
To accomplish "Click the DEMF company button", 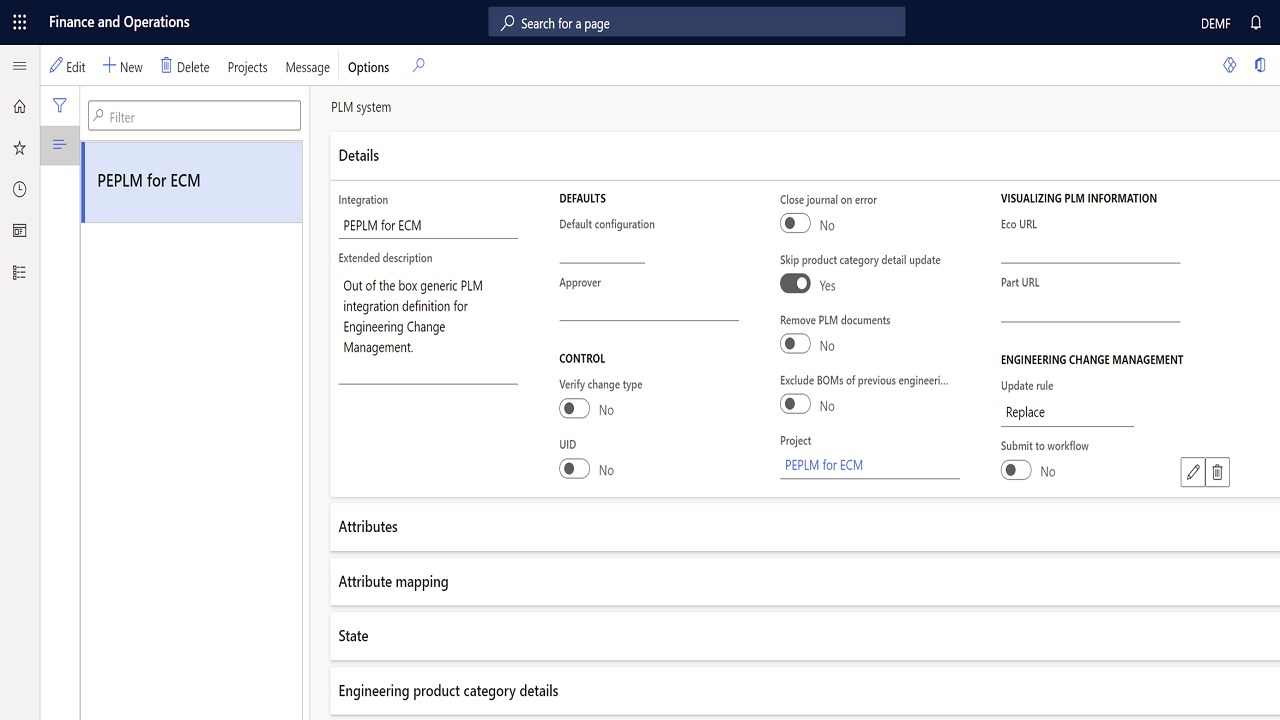I will tap(1215, 23).
